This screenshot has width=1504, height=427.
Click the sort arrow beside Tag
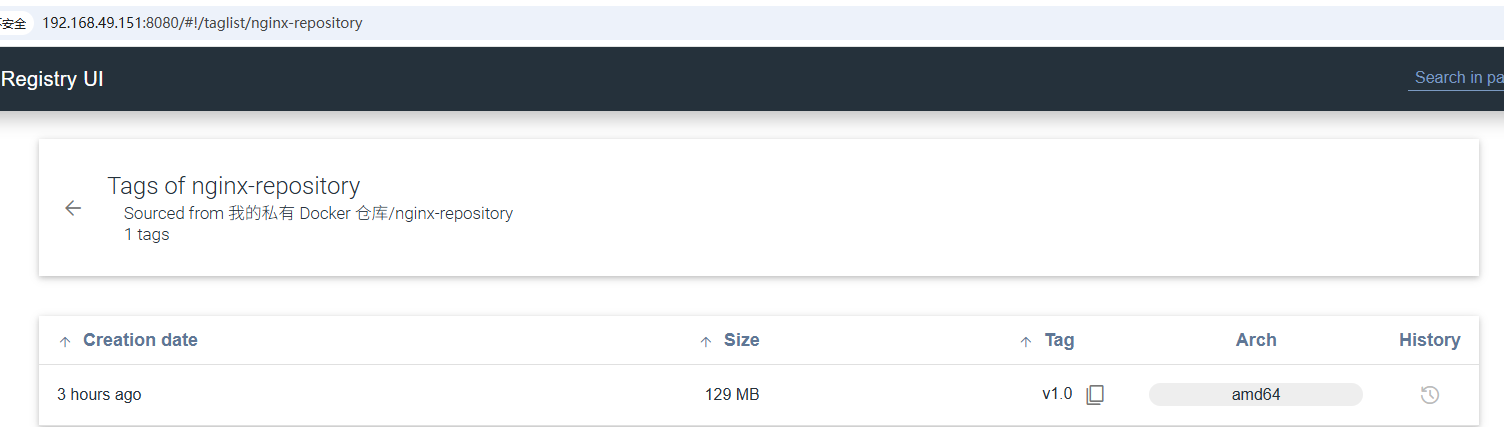1025,342
